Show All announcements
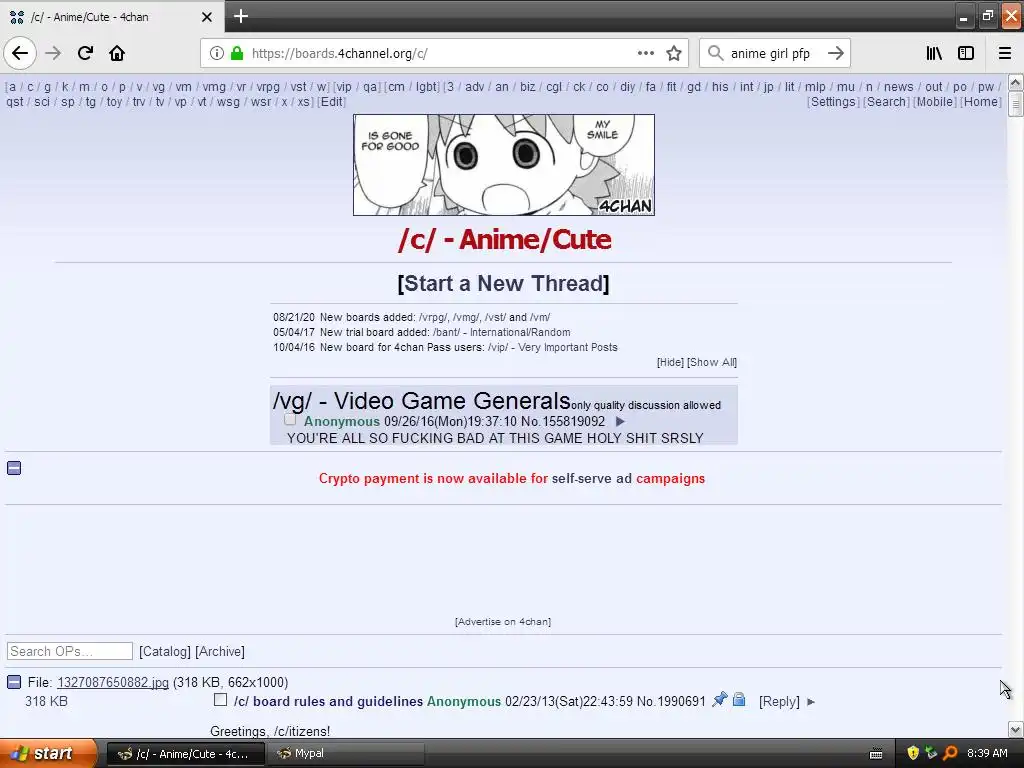This screenshot has height=768, width=1024. pyautogui.click(x=712, y=362)
